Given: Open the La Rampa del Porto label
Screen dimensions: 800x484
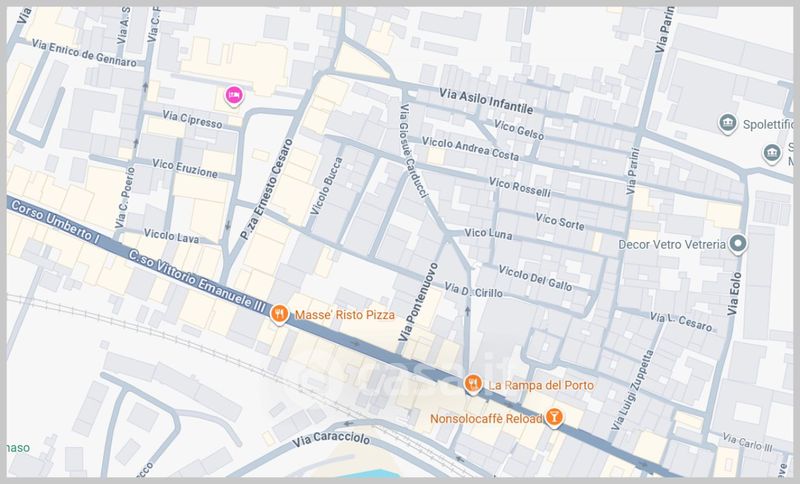Looking at the screenshot, I should point(541,385).
